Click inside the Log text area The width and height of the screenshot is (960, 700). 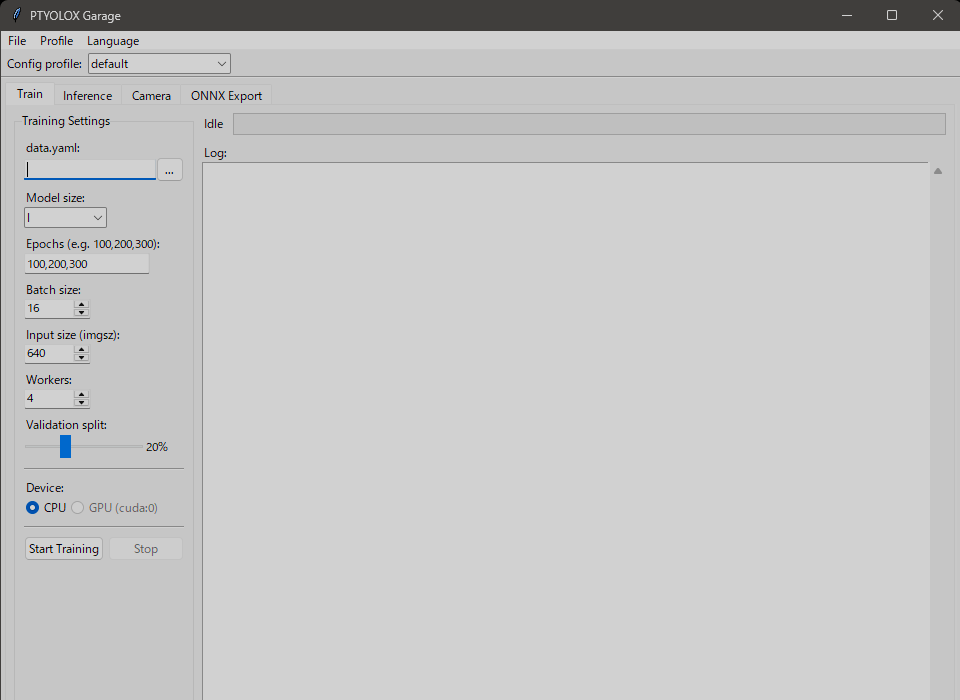(x=565, y=431)
